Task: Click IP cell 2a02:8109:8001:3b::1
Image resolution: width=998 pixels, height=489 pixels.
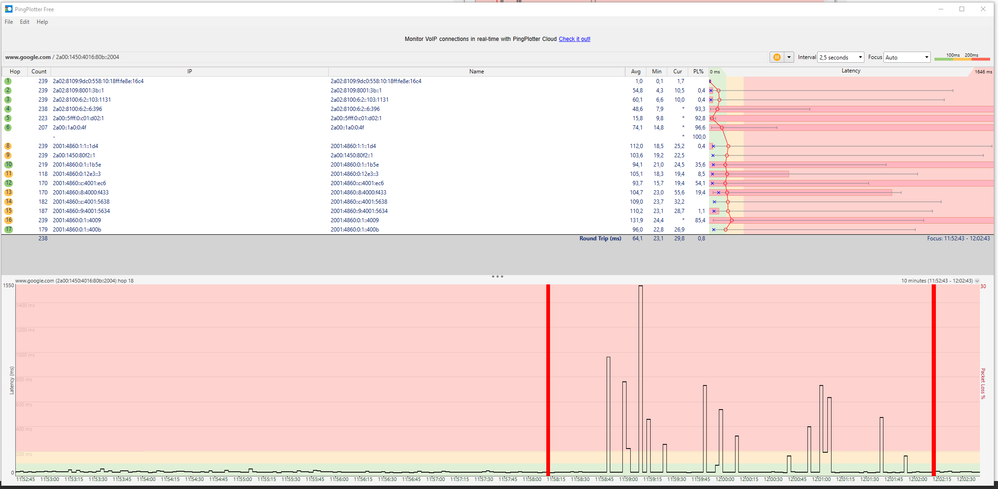Action: coord(80,90)
